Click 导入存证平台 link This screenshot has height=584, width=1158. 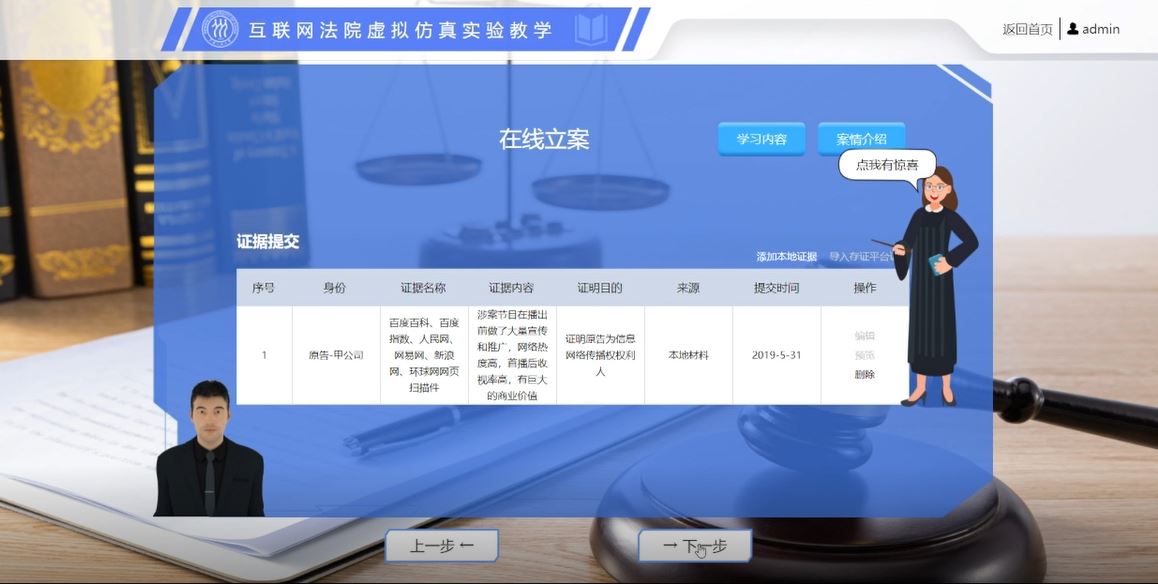coord(860,256)
